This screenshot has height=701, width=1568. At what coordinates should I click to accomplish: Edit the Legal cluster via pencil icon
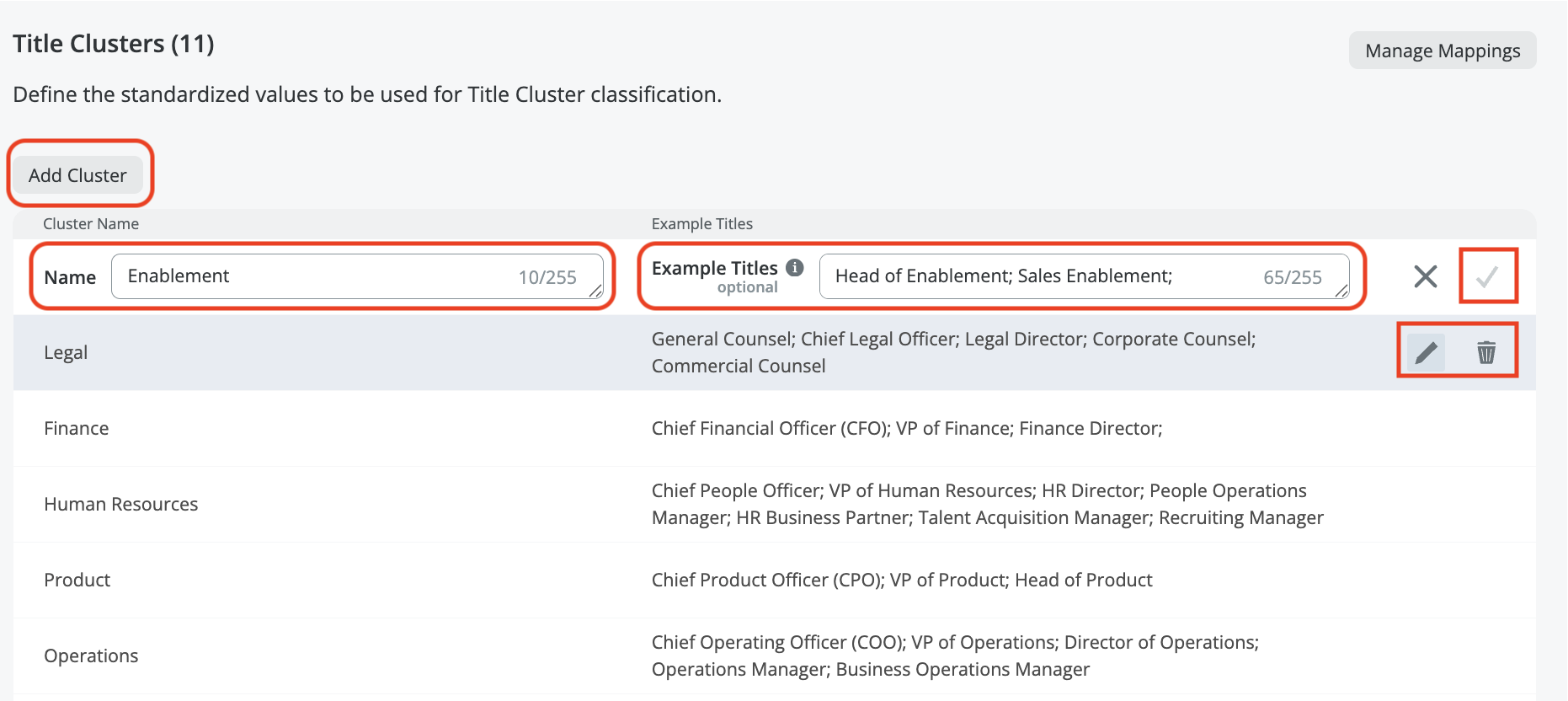[1426, 352]
